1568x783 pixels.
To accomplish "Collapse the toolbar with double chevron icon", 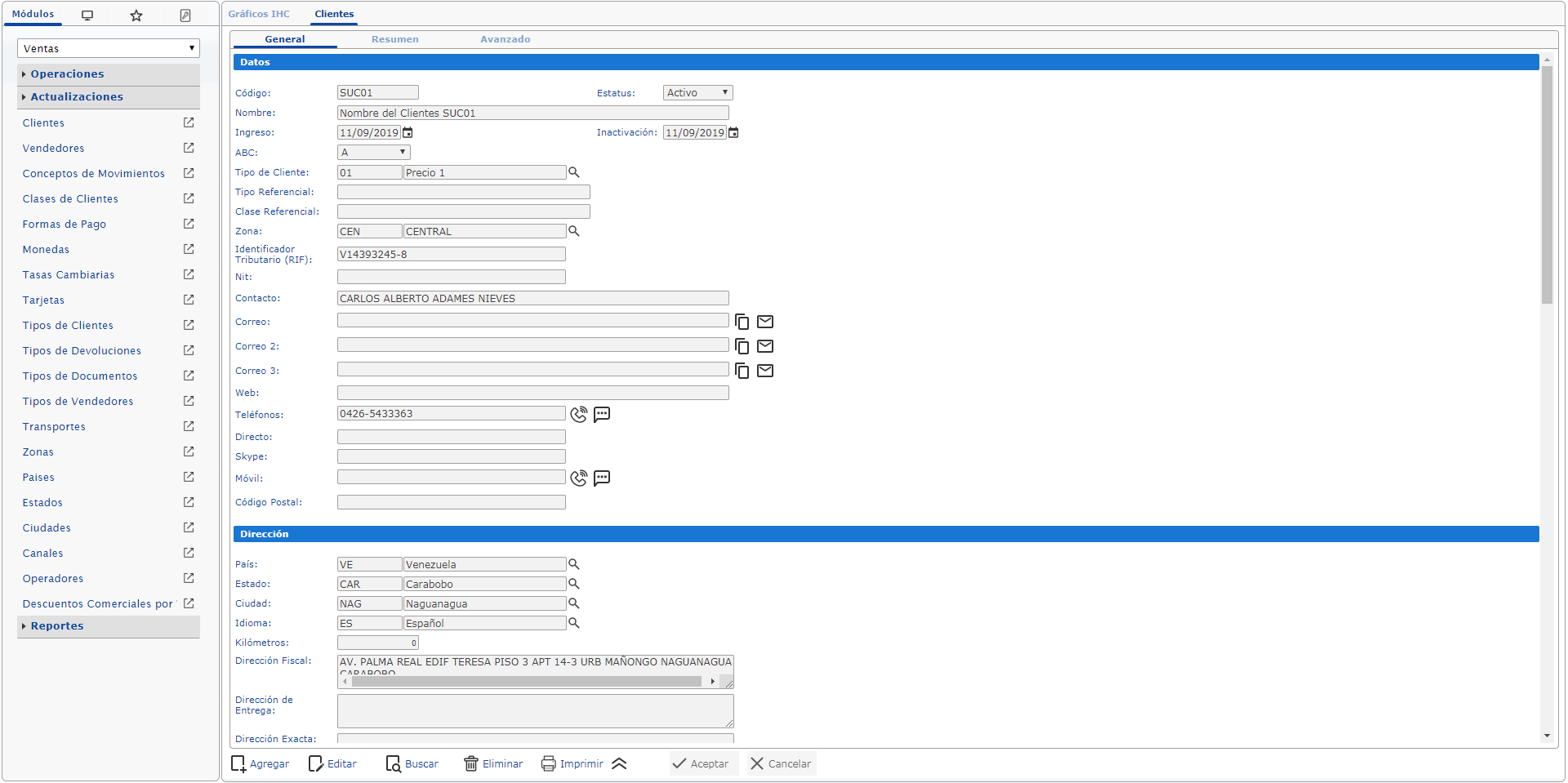I will click(x=619, y=764).
